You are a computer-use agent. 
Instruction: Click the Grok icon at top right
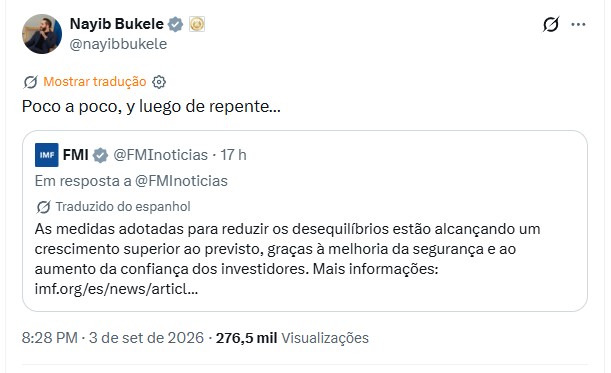(x=551, y=24)
